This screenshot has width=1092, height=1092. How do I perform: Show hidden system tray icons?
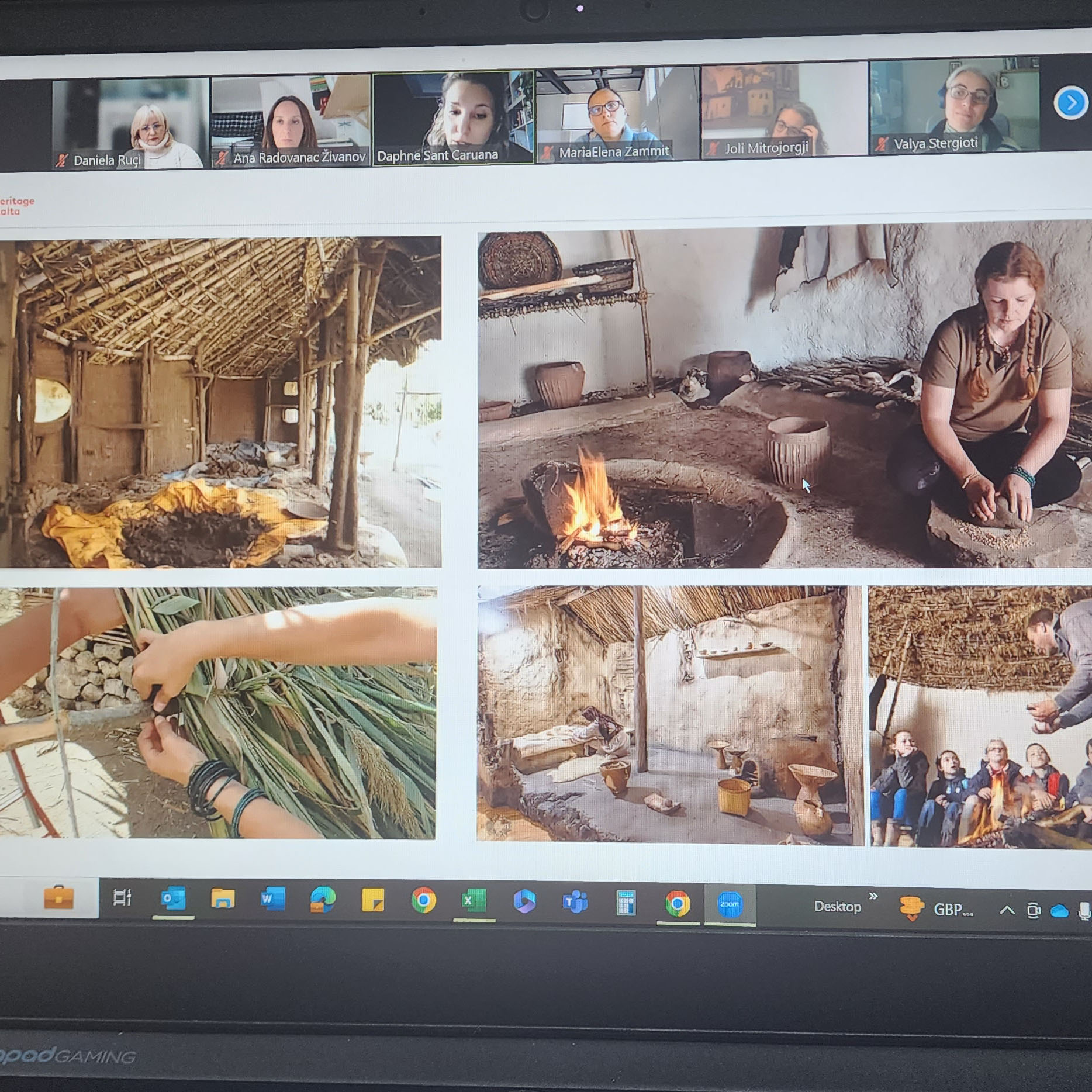[1007, 910]
